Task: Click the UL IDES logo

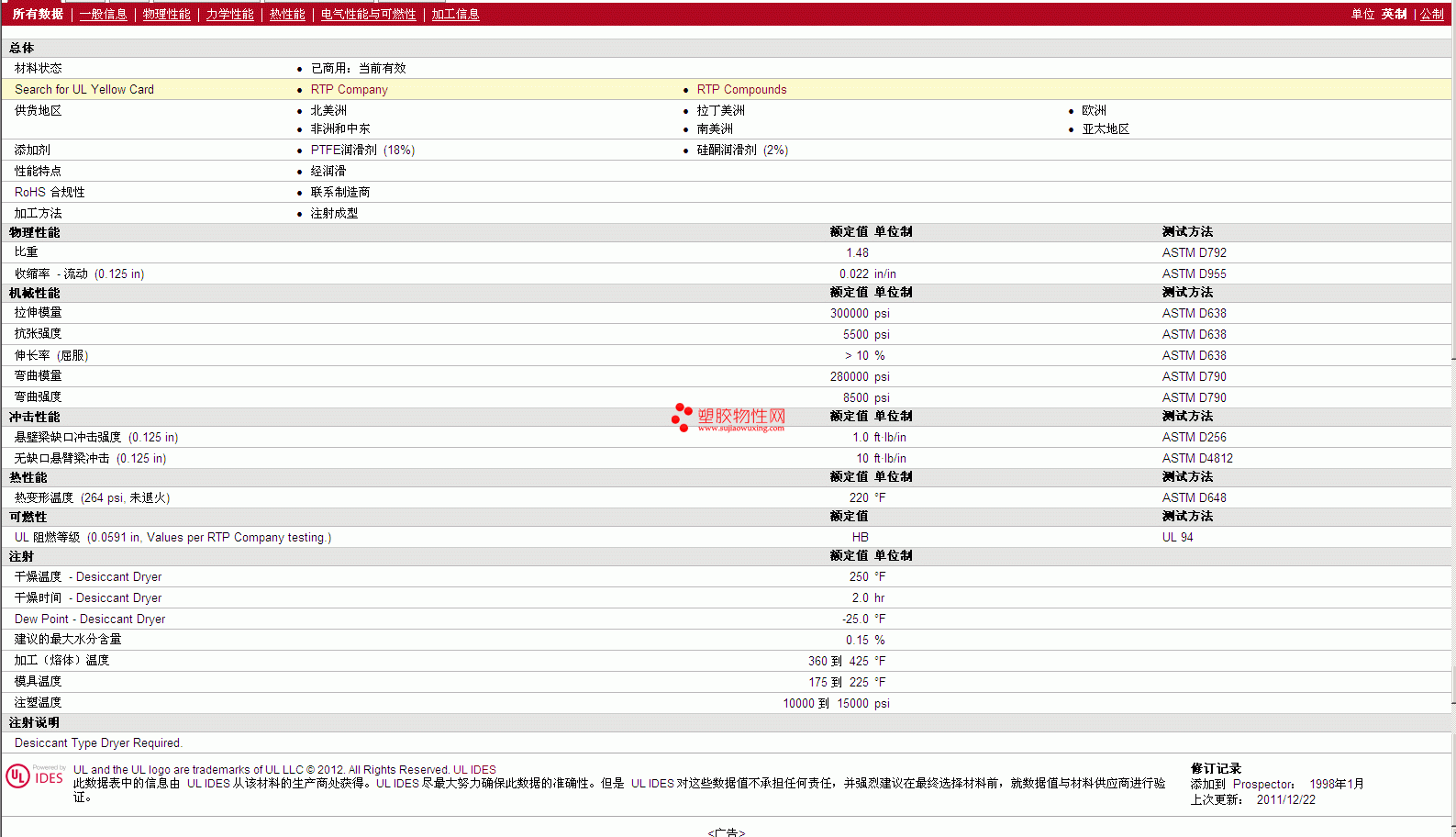Action: [36, 776]
